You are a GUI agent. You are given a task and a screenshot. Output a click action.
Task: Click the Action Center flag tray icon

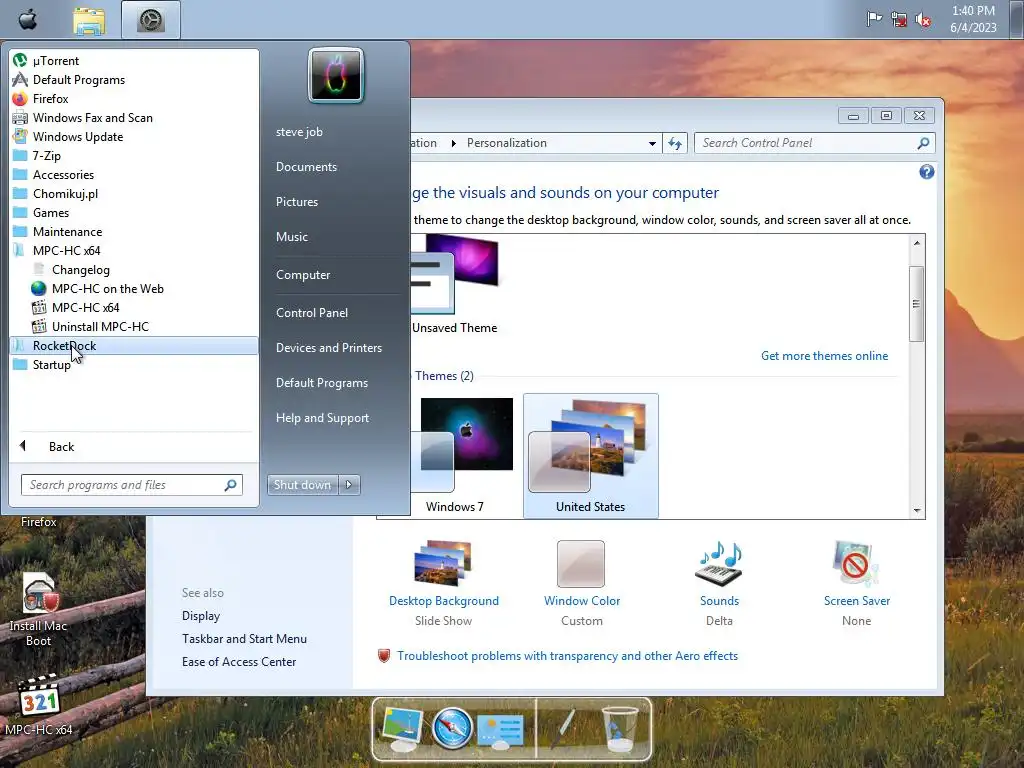point(874,19)
